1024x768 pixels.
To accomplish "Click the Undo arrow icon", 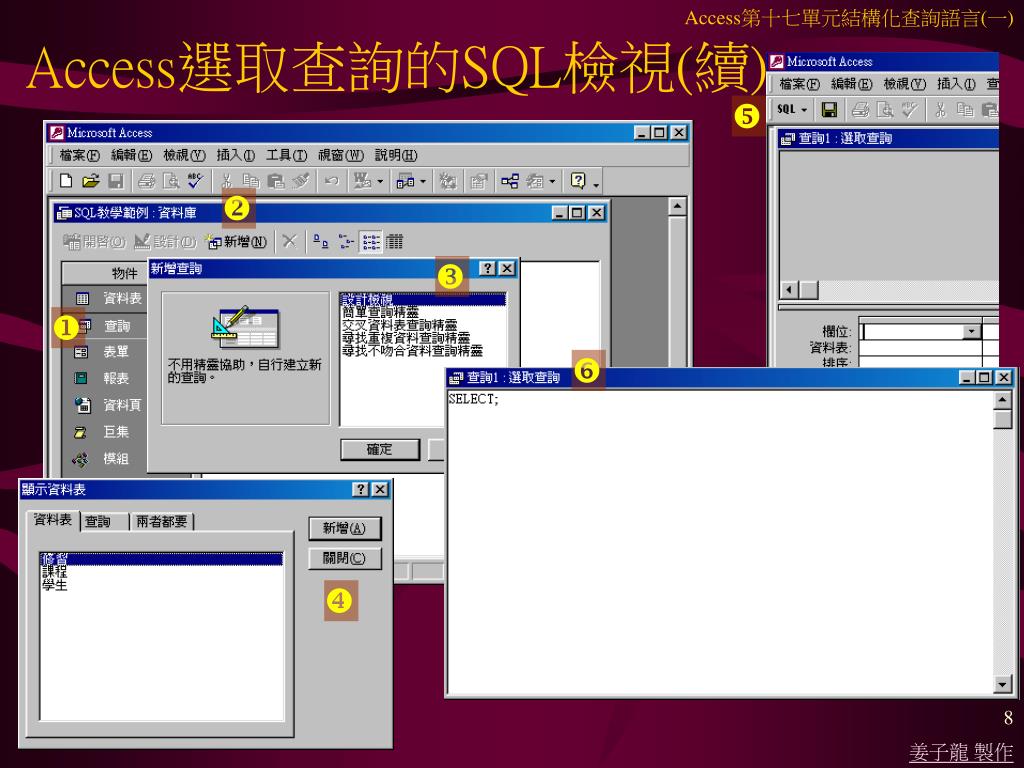I will pos(332,181).
